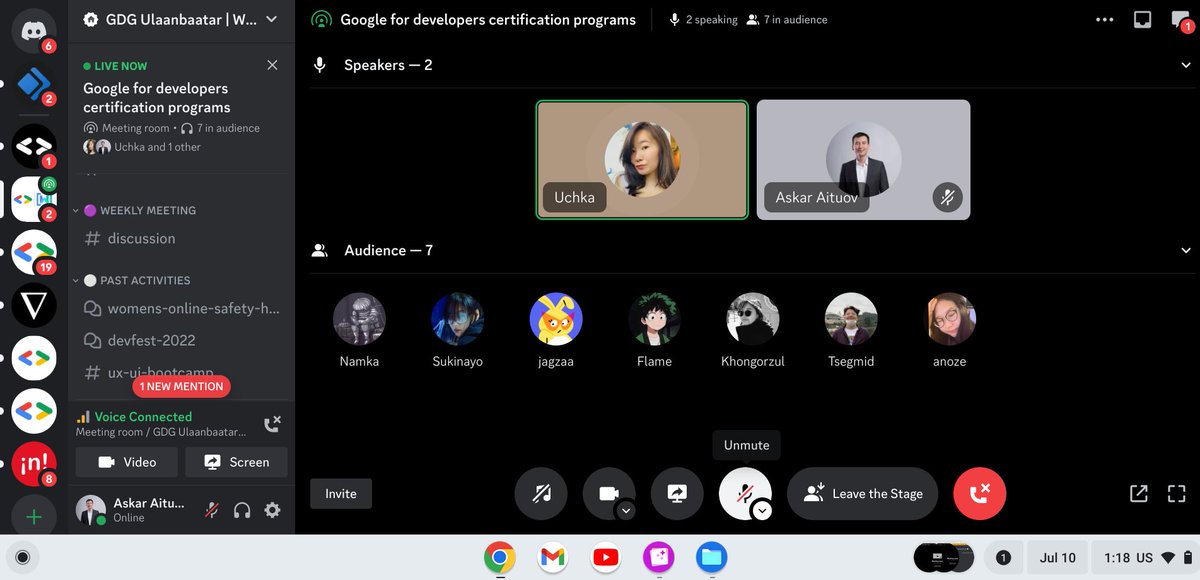Select Uchka speaker tile
Viewport: 1200px width, 580px height.
642,160
